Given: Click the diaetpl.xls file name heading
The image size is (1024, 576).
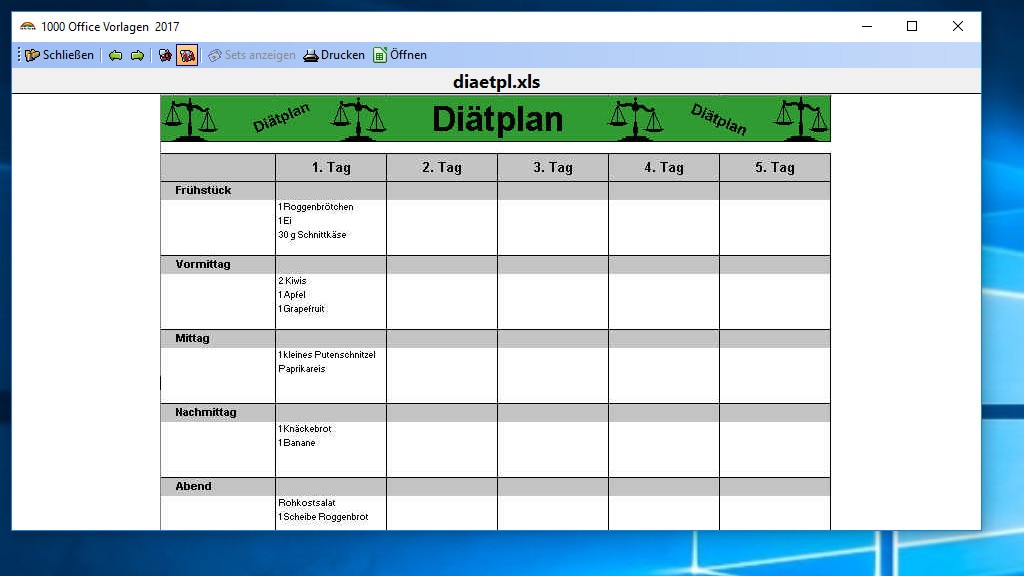Looking at the screenshot, I should click(496, 82).
